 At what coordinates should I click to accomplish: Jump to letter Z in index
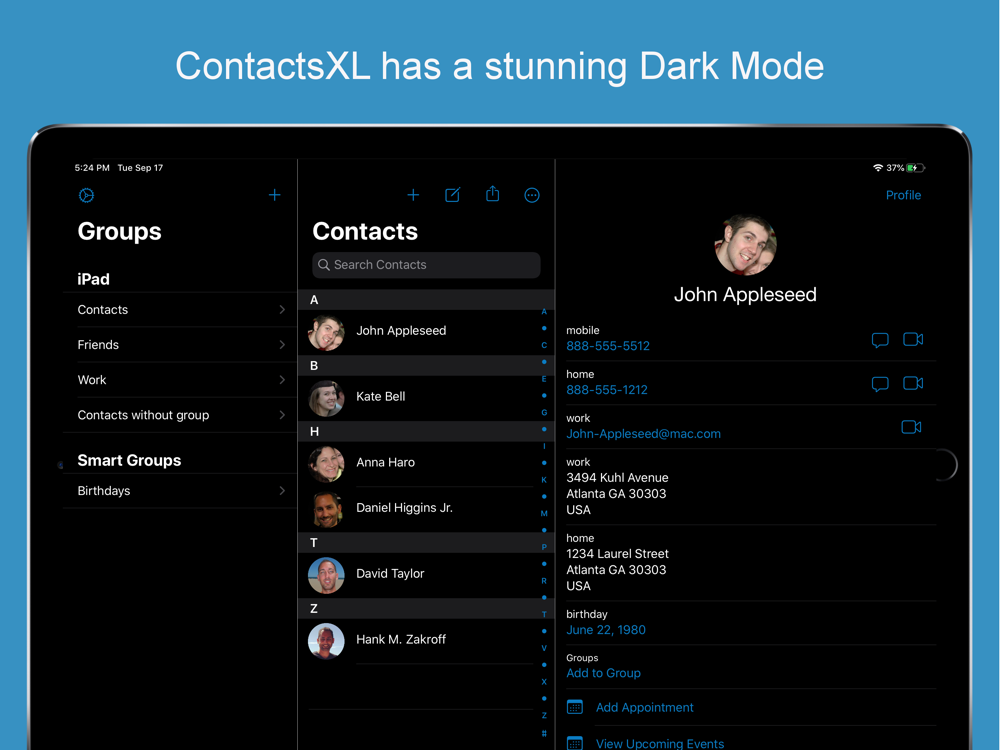coord(544,716)
